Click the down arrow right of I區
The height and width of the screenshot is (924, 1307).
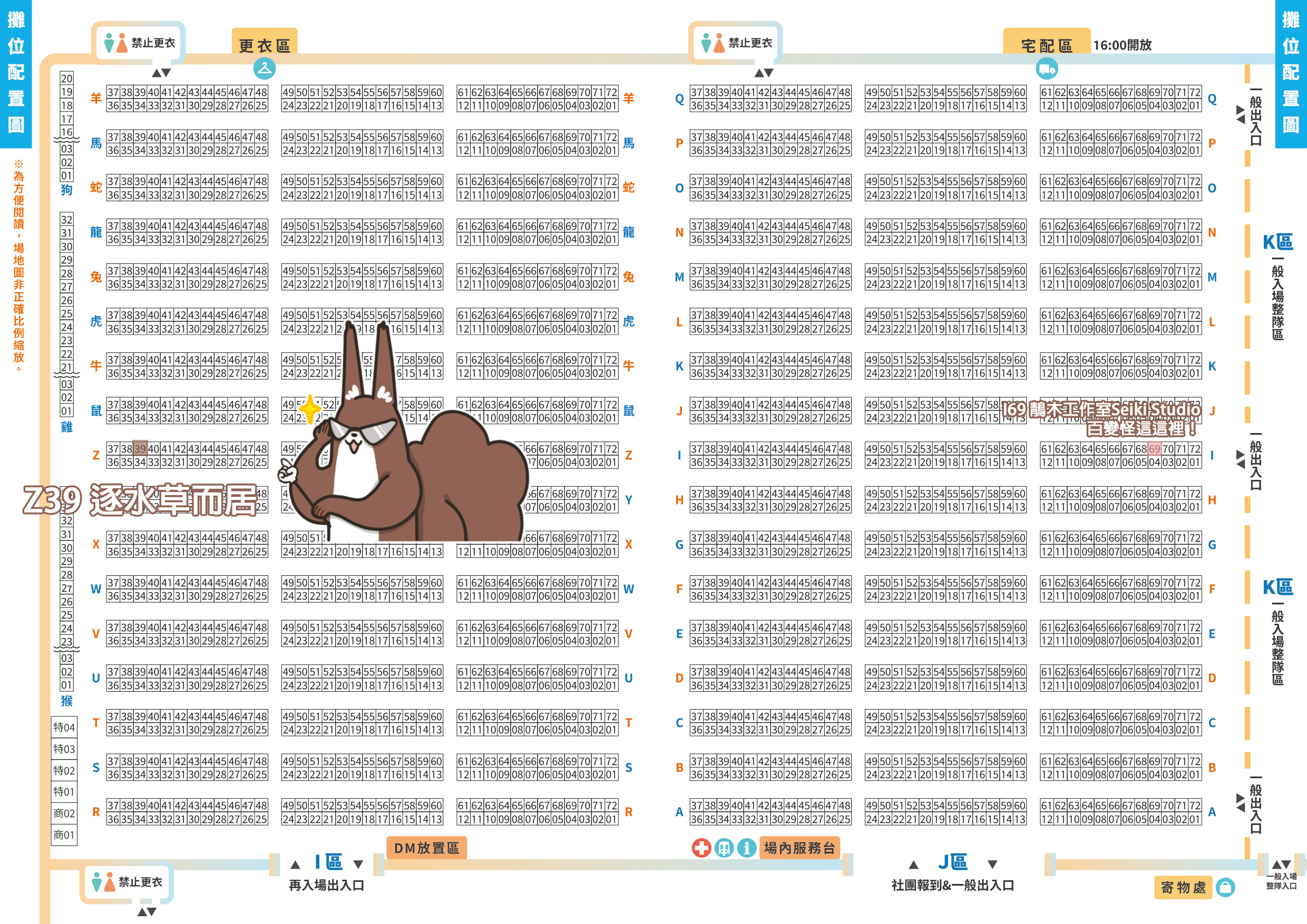pos(358,864)
